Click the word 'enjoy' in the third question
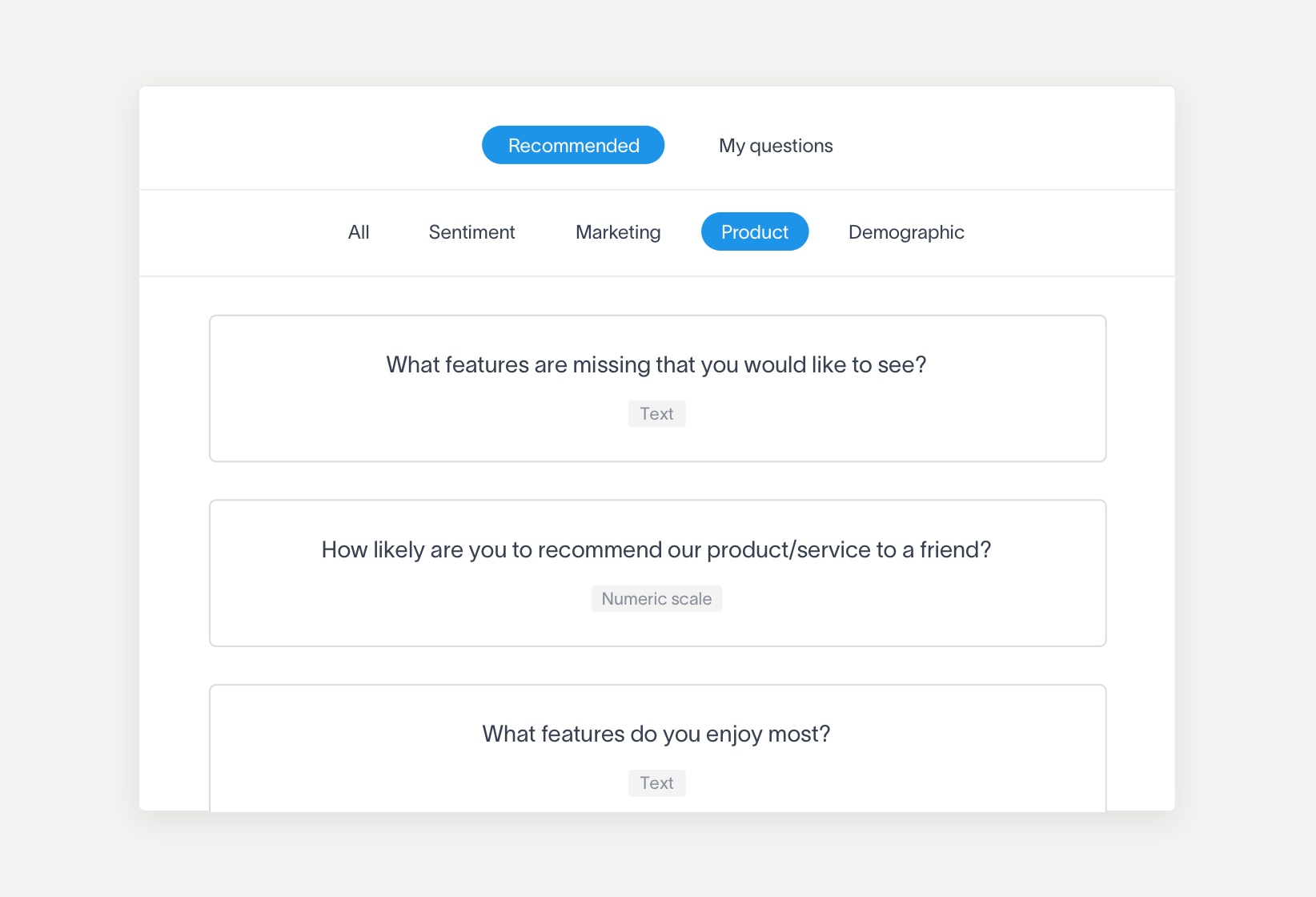This screenshot has height=897, width=1316. [734, 735]
